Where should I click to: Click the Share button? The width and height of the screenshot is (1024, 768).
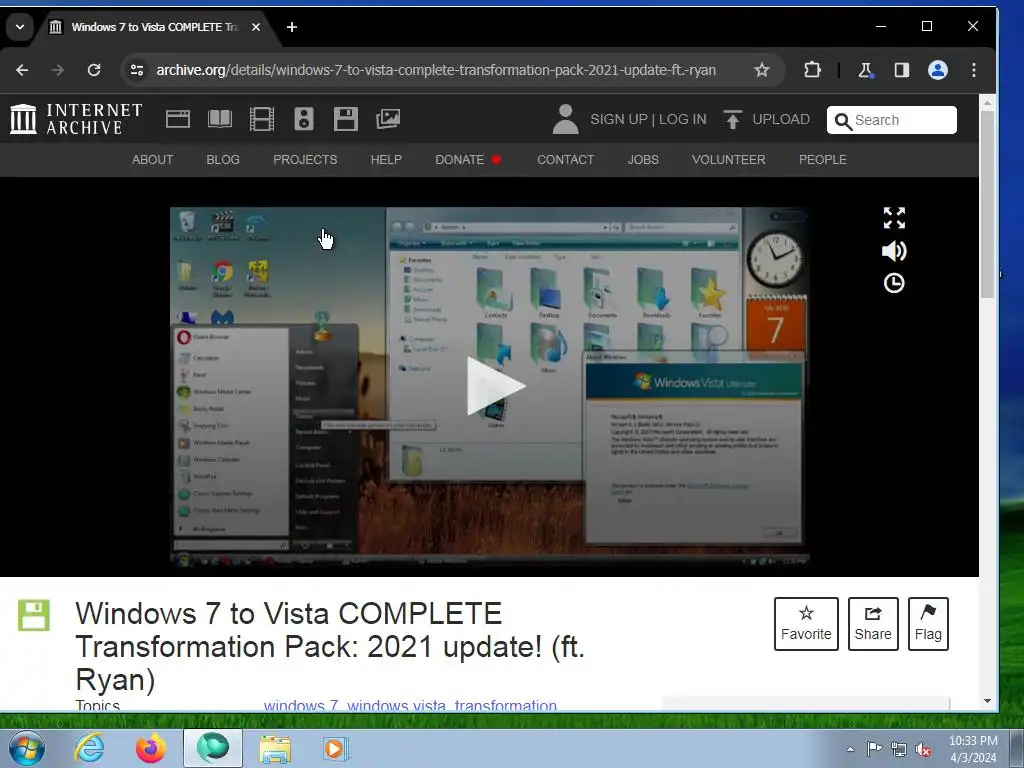pos(872,624)
